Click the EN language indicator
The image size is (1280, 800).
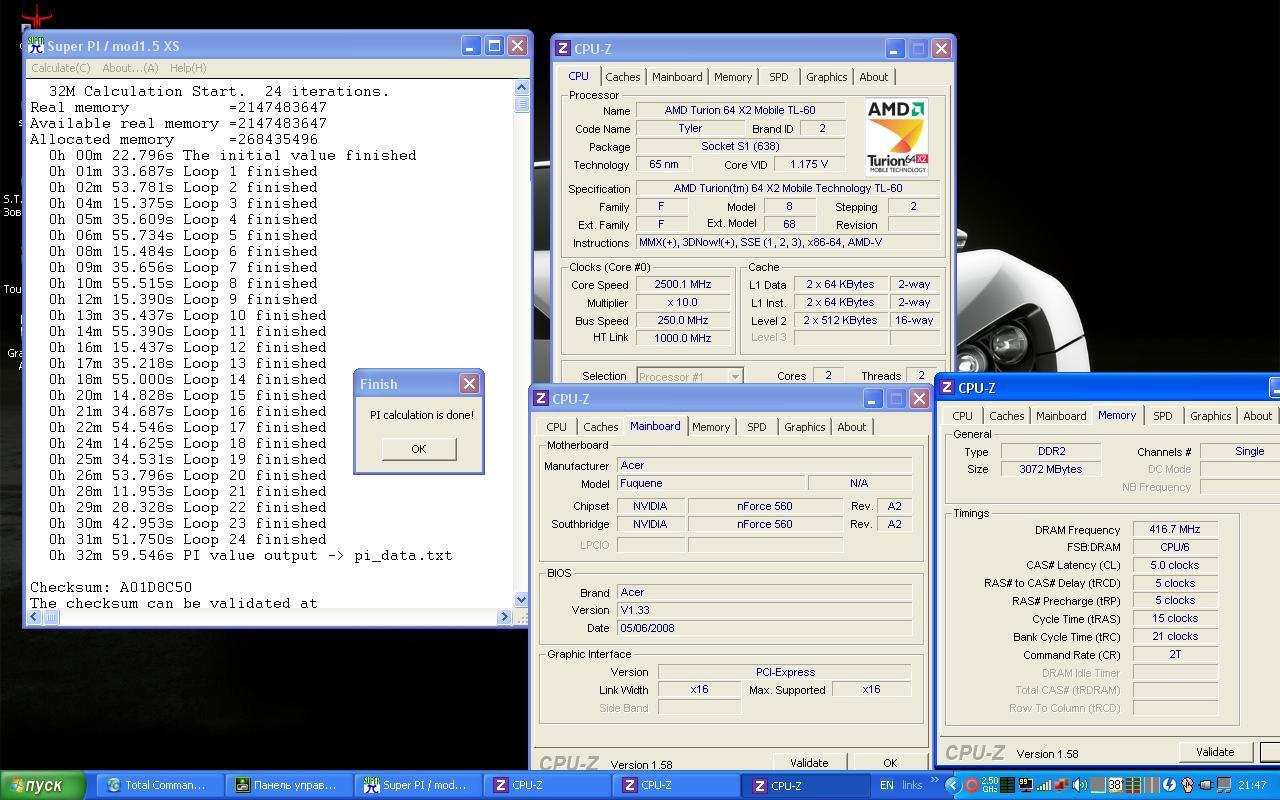coord(886,785)
